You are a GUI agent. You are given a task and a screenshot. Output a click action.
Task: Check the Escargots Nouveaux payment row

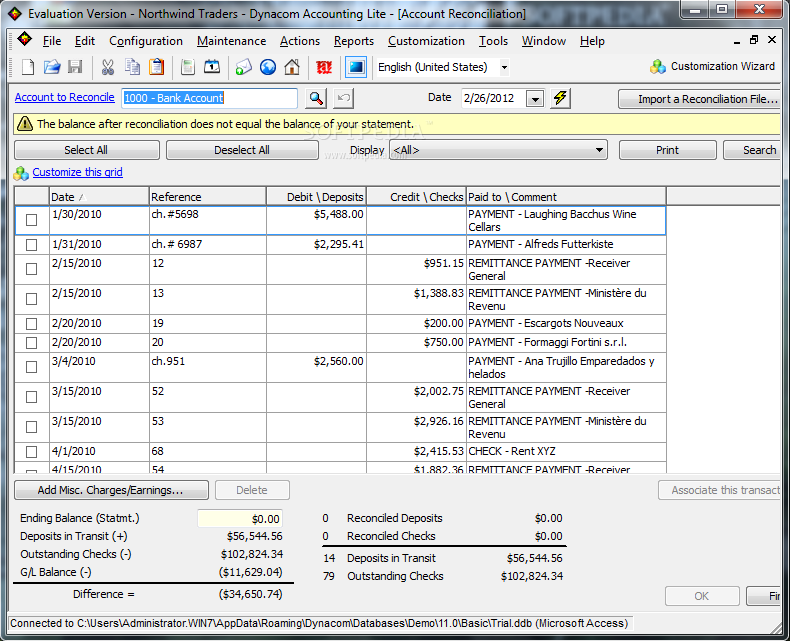(31, 324)
